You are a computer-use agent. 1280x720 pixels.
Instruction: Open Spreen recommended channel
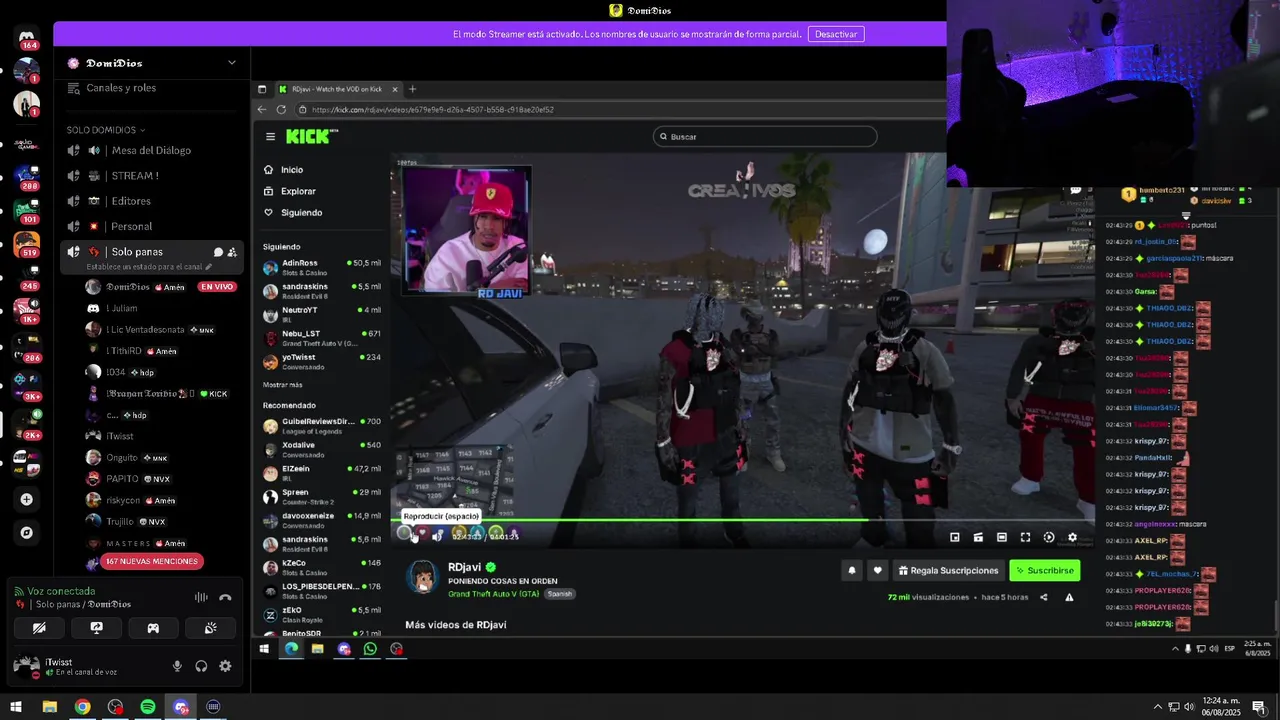[x=322, y=496]
